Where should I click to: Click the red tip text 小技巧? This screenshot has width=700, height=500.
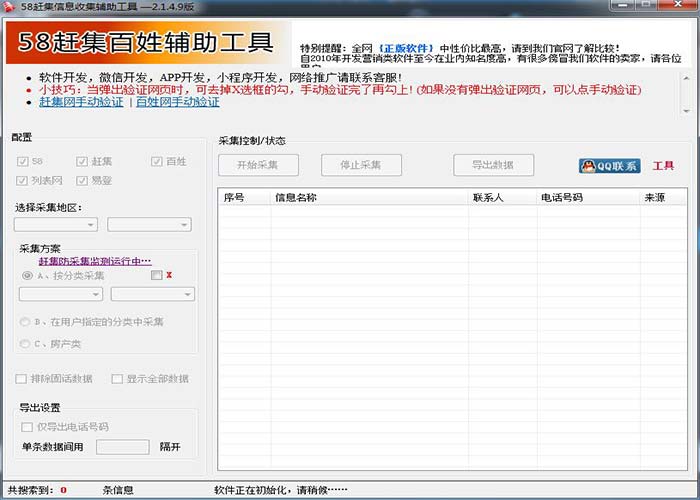click(340, 90)
